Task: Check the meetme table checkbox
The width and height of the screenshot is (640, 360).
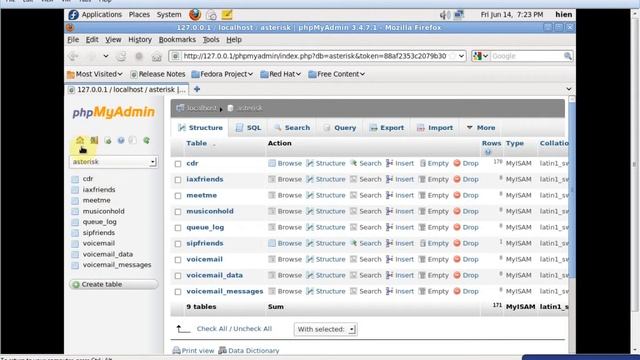Action: click(x=178, y=196)
